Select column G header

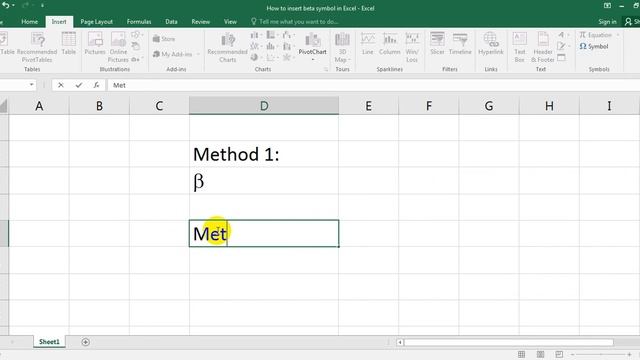(x=489, y=106)
